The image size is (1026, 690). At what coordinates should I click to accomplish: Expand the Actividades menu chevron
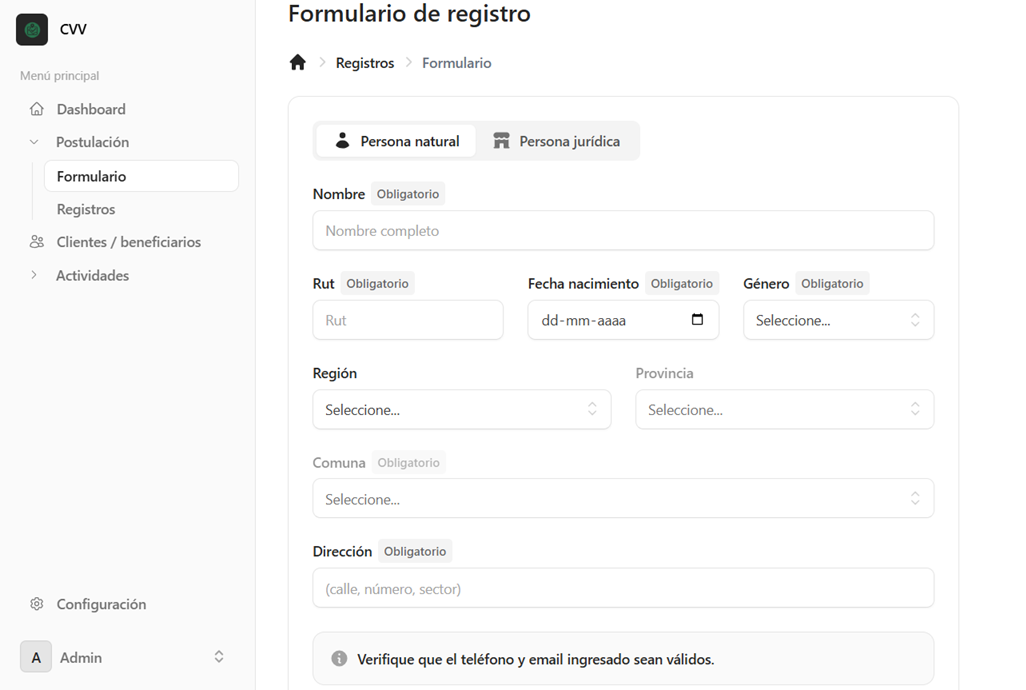click(34, 275)
